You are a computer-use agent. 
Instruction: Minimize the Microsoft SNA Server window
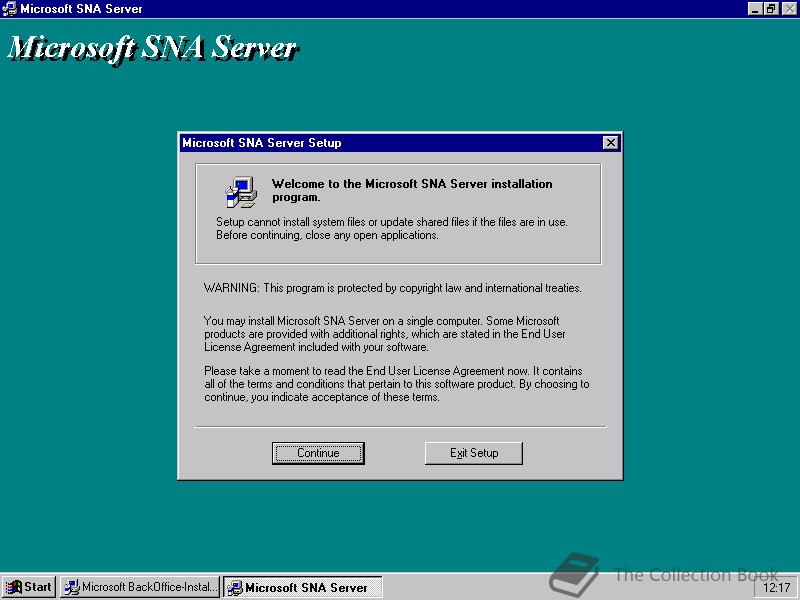click(755, 9)
